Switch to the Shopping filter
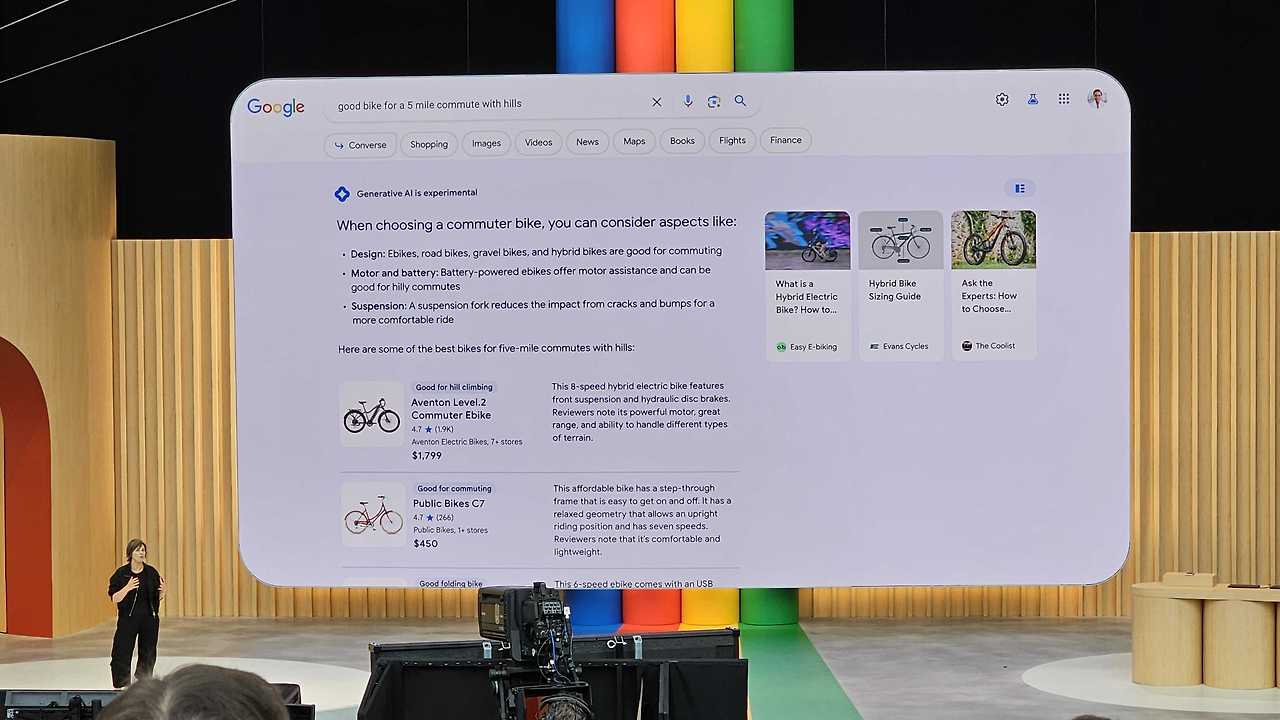1280x720 pixels. (429, 144)
